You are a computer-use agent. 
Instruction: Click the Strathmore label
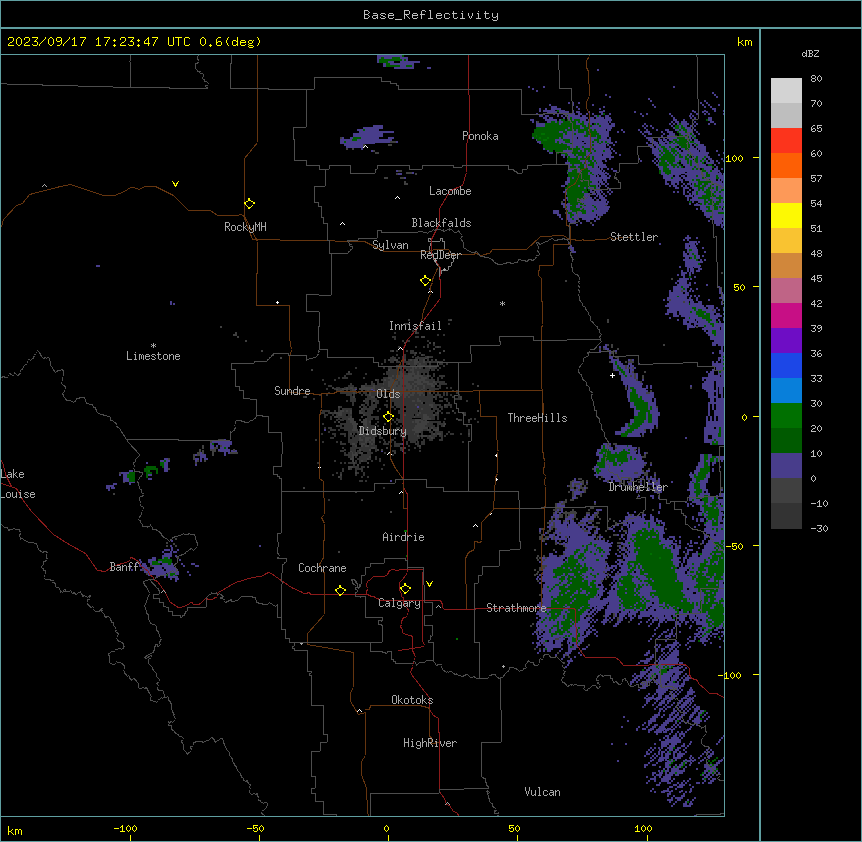(x=516, y=608)
